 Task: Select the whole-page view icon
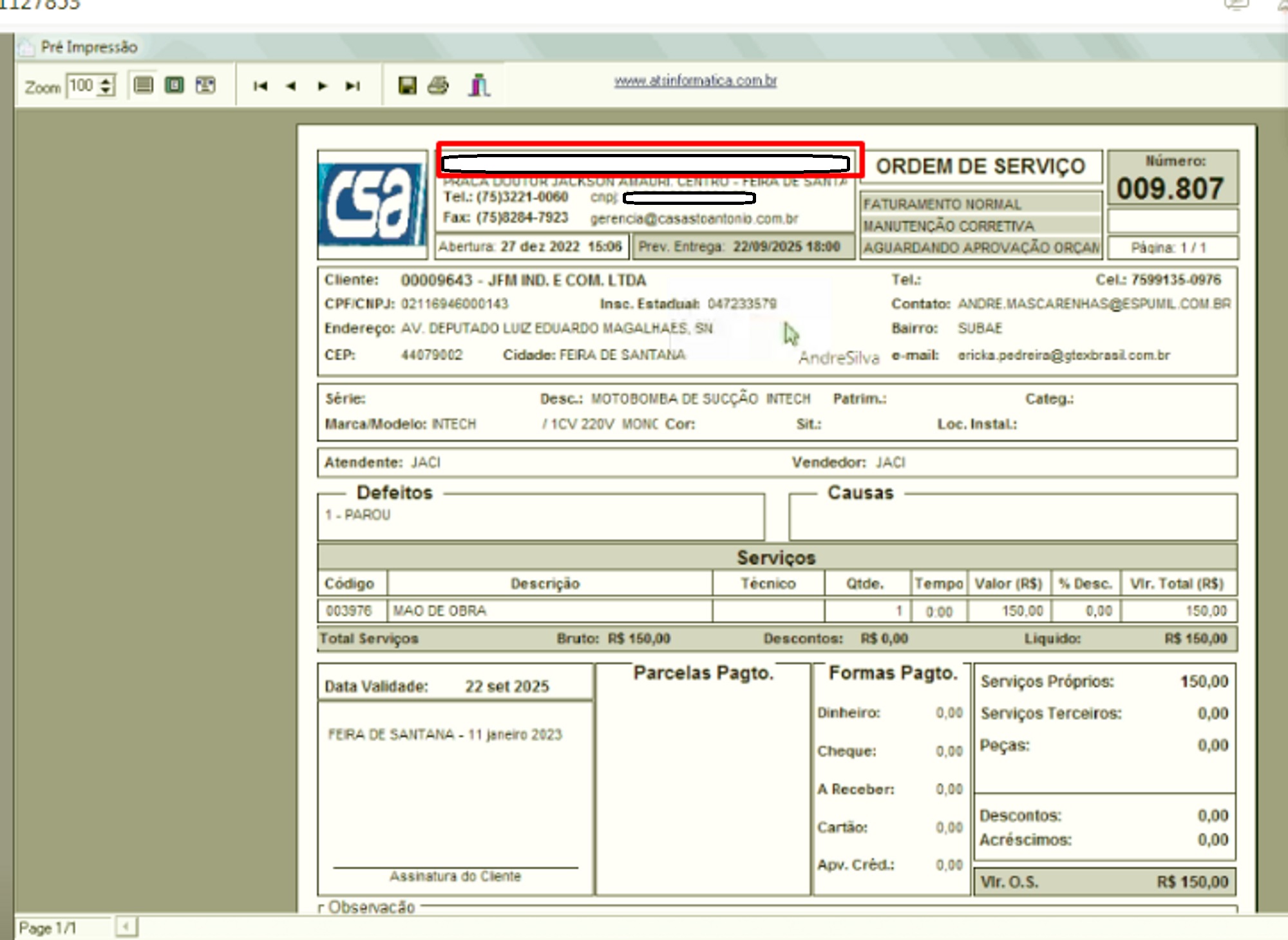[x=174, y=85]
